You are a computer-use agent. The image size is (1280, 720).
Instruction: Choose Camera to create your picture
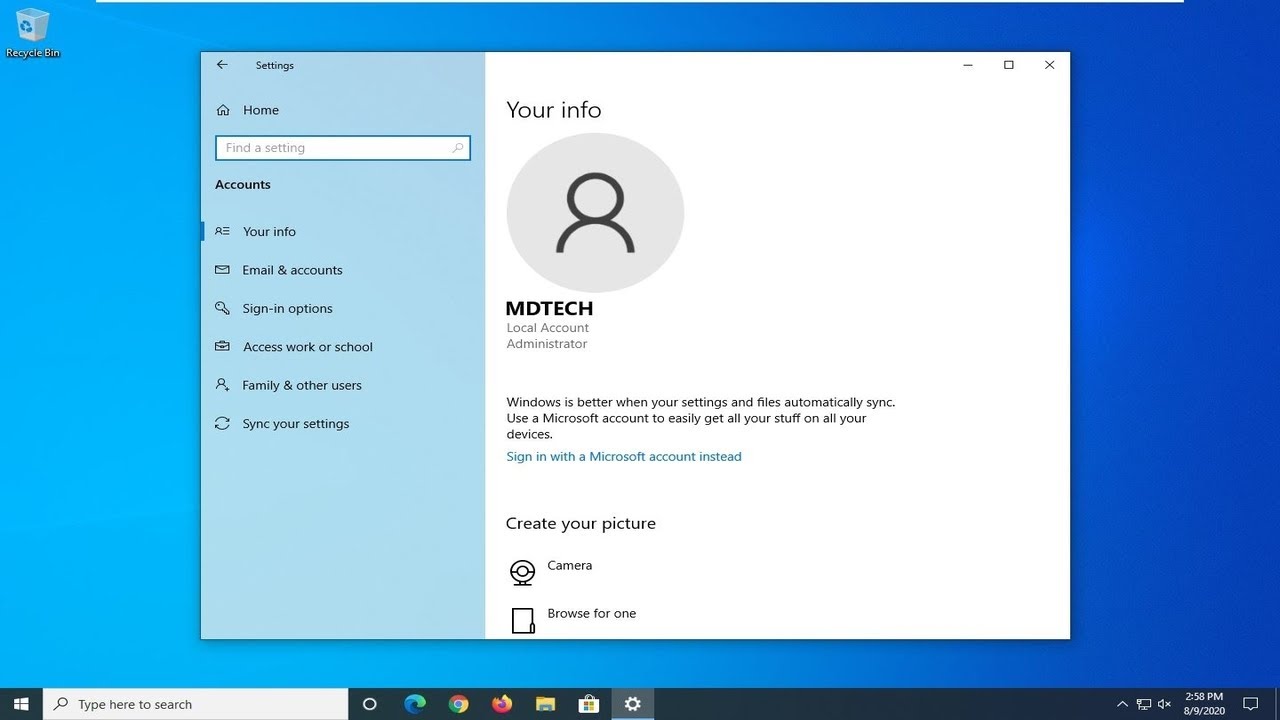(570, 565)
